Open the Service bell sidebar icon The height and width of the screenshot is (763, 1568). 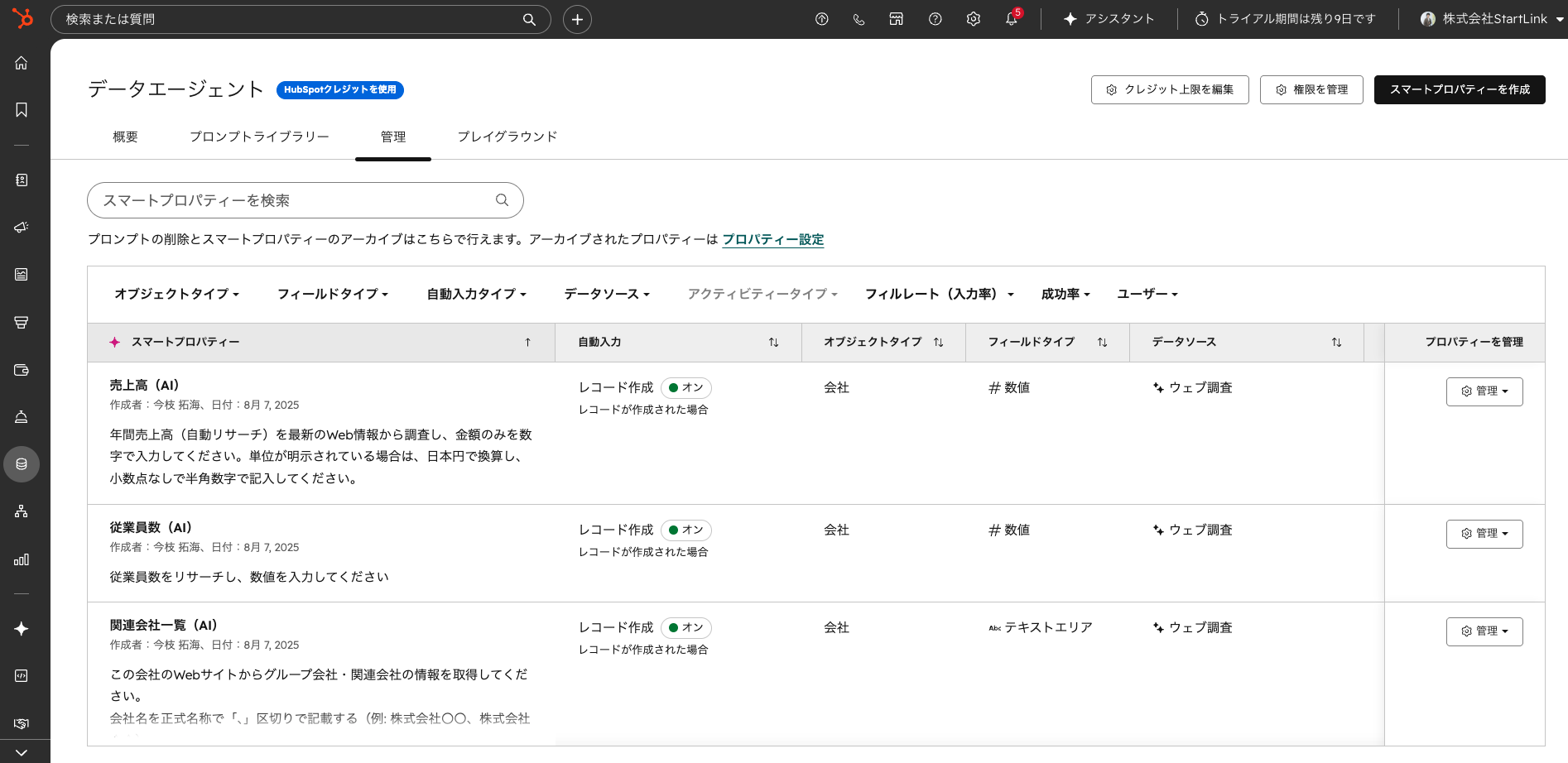point(22,416)
